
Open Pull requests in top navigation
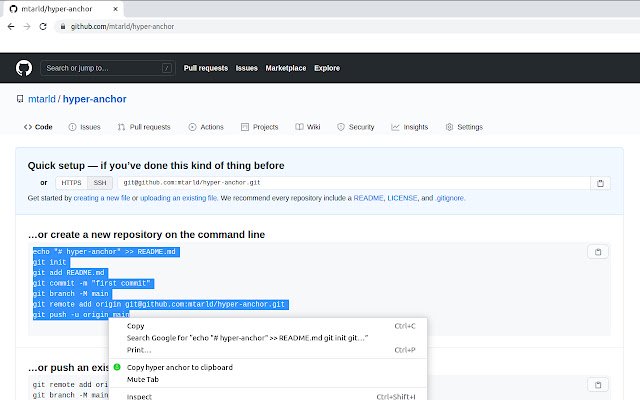206,68
